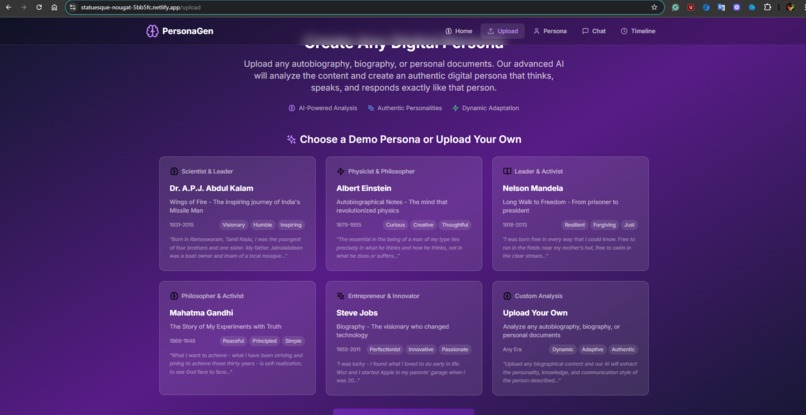
Task: Reload the page with the refresh icon
Action: (x=39, y=7)
